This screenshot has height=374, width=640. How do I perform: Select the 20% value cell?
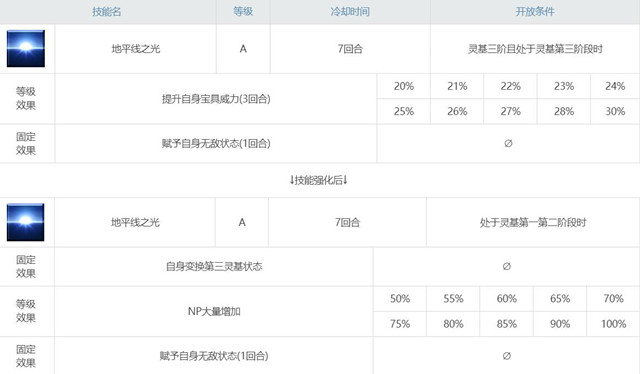click(404, 86)
